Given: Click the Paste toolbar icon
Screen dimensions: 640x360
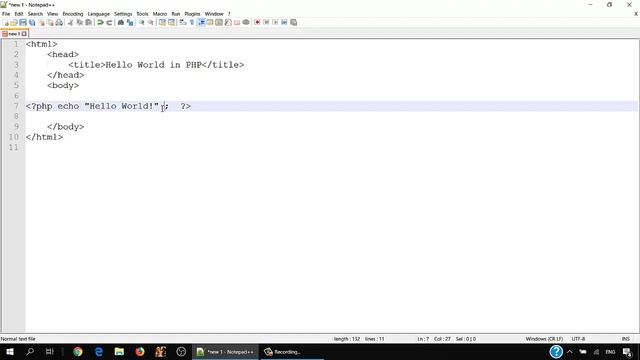Looking at the screenshot, I should 88,22.
